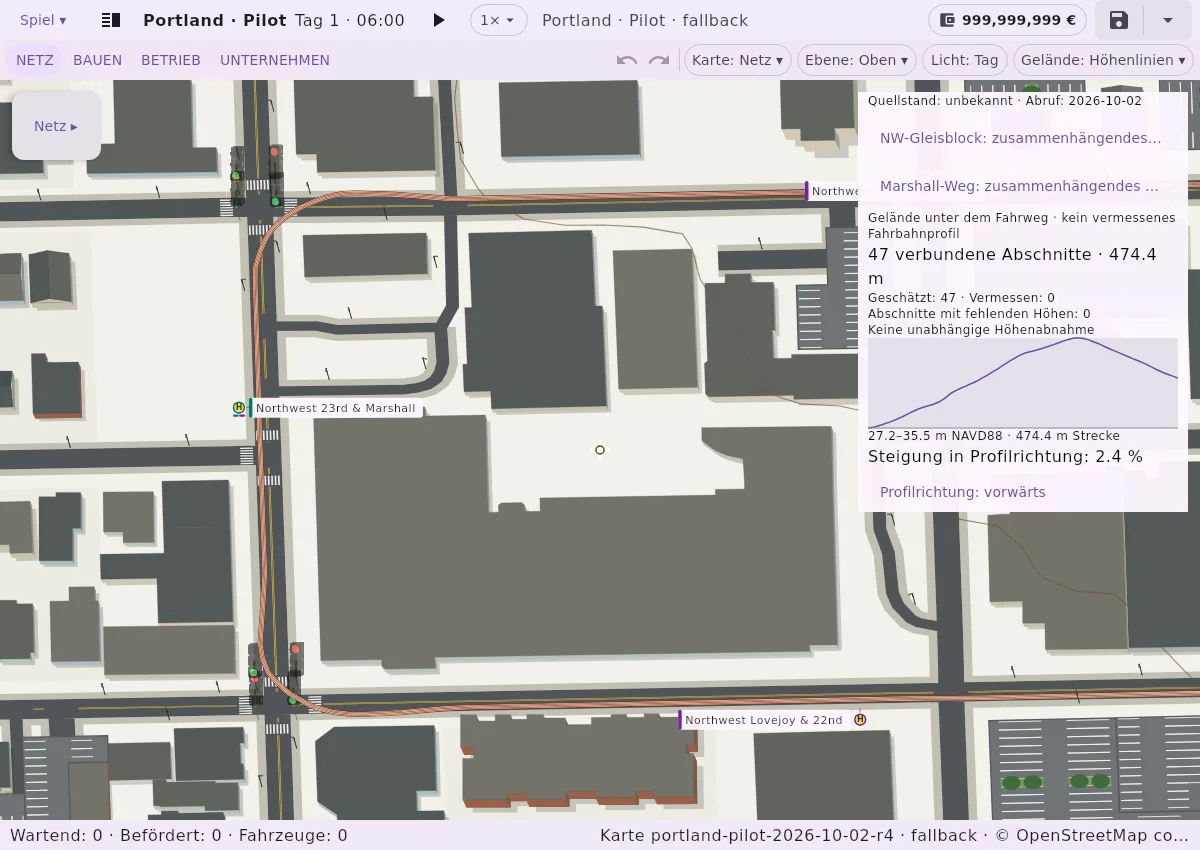Image resolution: width=1200 pixels, height=850 pixels.
Task: Click the play simulation button
Action: coord(438,20)
